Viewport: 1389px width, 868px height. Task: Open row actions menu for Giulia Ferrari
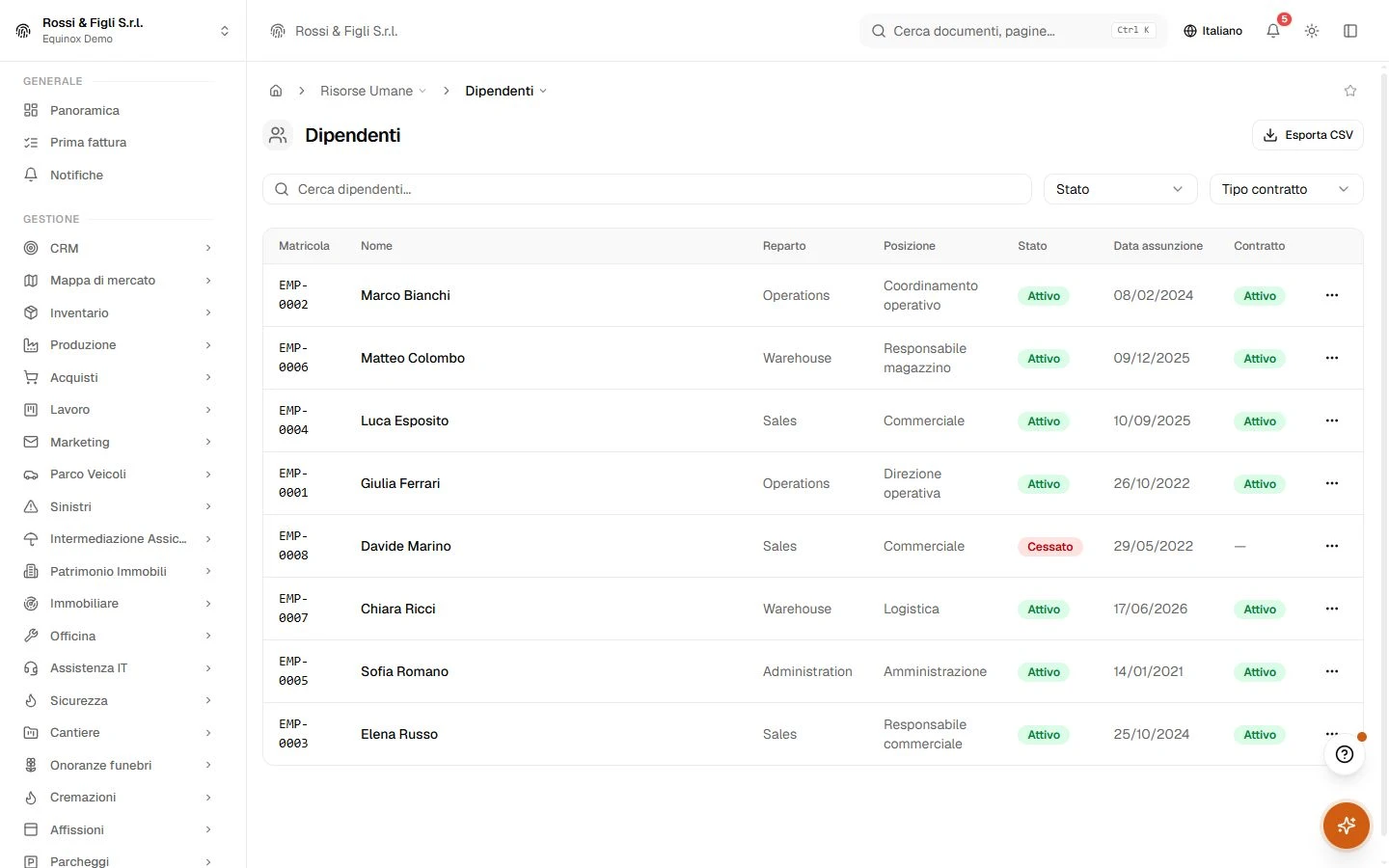pos(1332,483)
